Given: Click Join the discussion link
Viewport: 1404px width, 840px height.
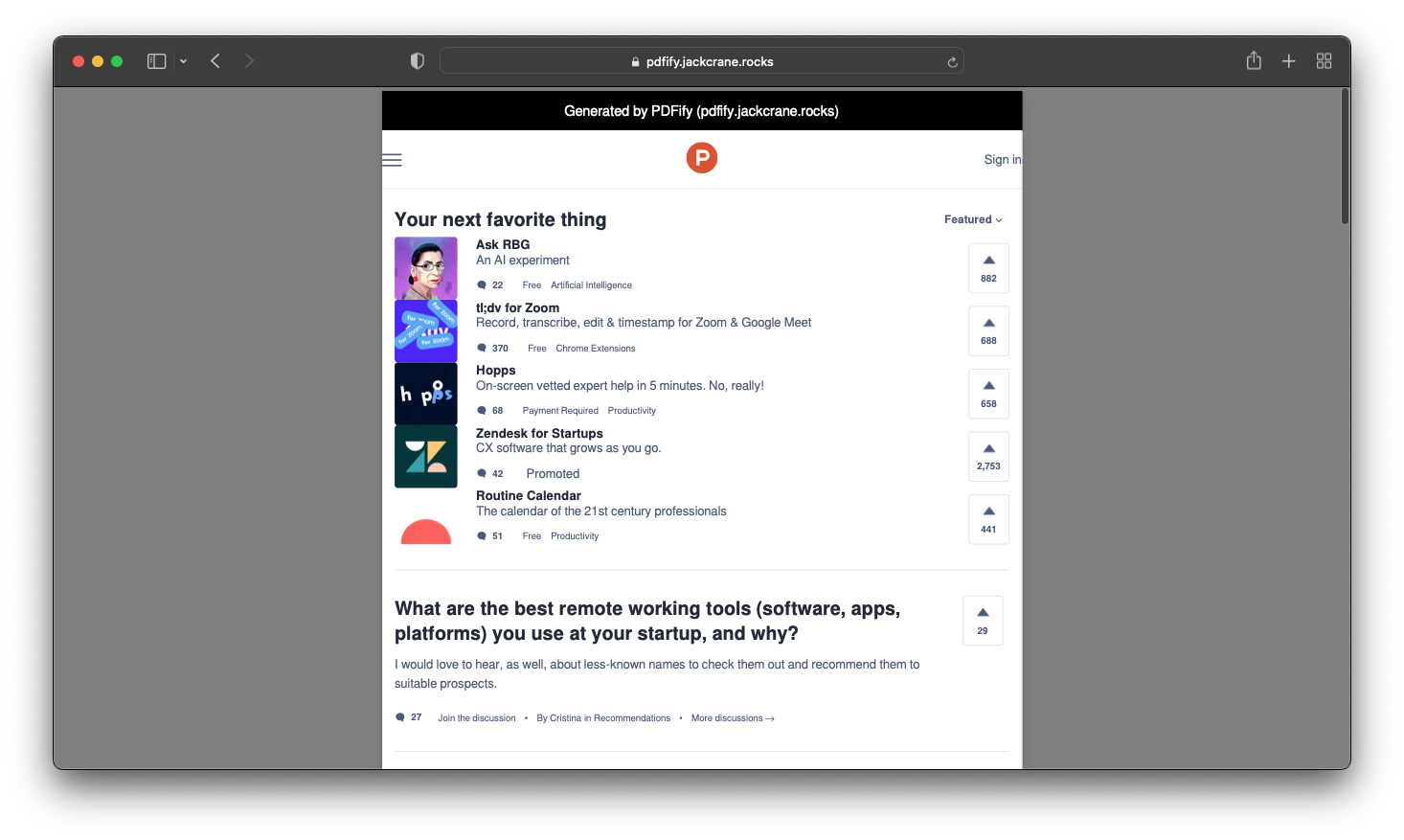Looking at the screenshot, I should pyautogui.click(x=477, y=718).
